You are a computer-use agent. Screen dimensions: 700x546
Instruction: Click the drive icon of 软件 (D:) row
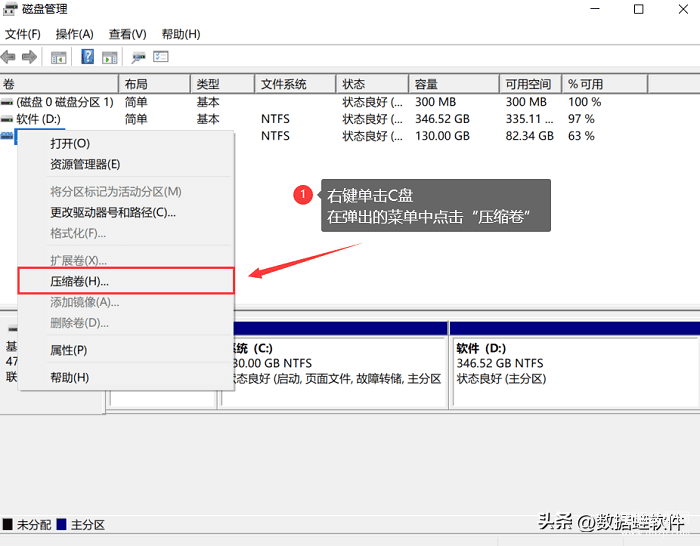tap(7, 119)
